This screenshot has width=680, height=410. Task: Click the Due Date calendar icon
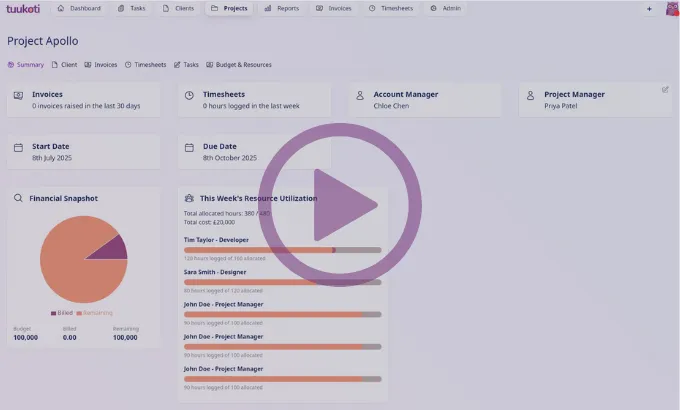click(x=189, y=148)
